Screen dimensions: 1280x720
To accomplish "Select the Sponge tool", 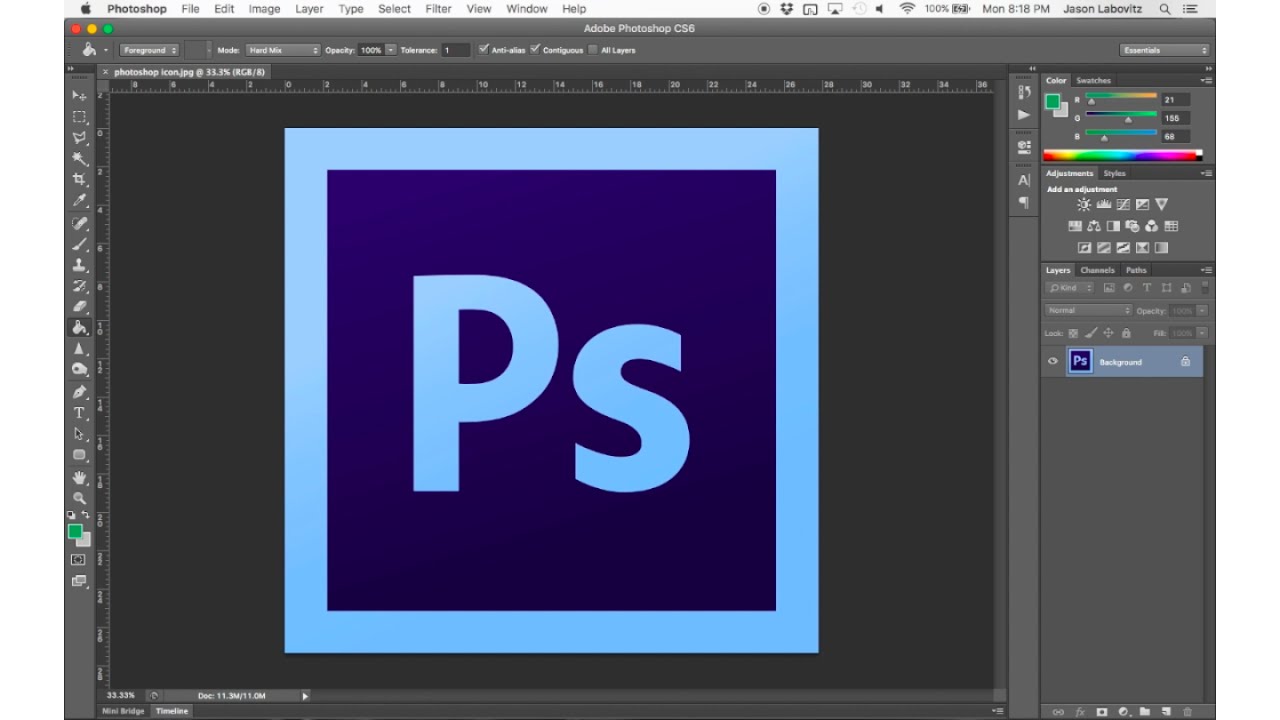I will [x=79, y=370].
